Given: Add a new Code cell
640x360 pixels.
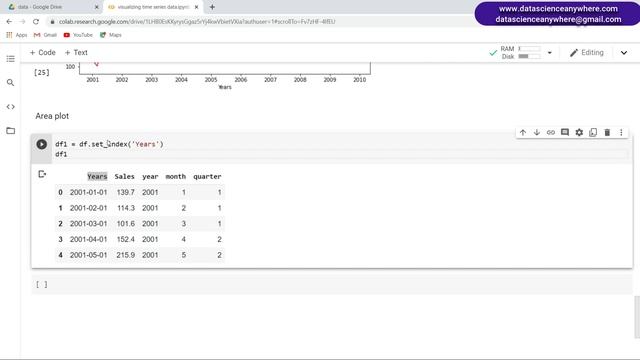Looking at the screenshot, I should tap(42, 53).
